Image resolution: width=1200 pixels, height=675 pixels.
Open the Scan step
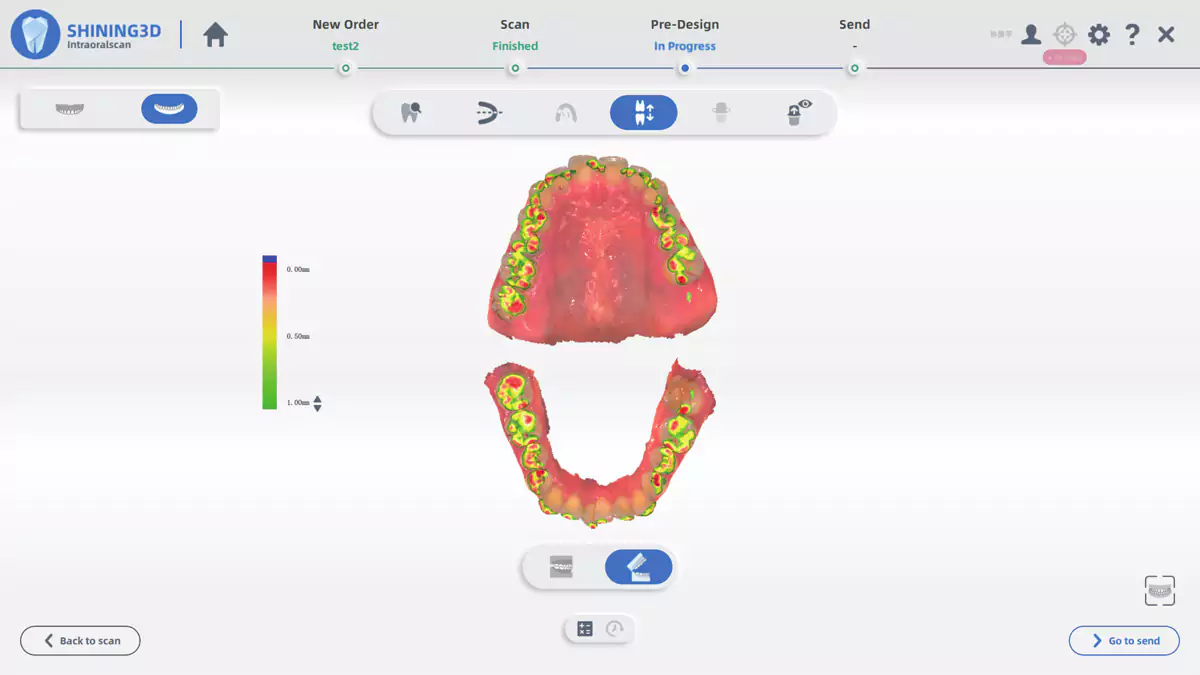click(x=515, y=24)
